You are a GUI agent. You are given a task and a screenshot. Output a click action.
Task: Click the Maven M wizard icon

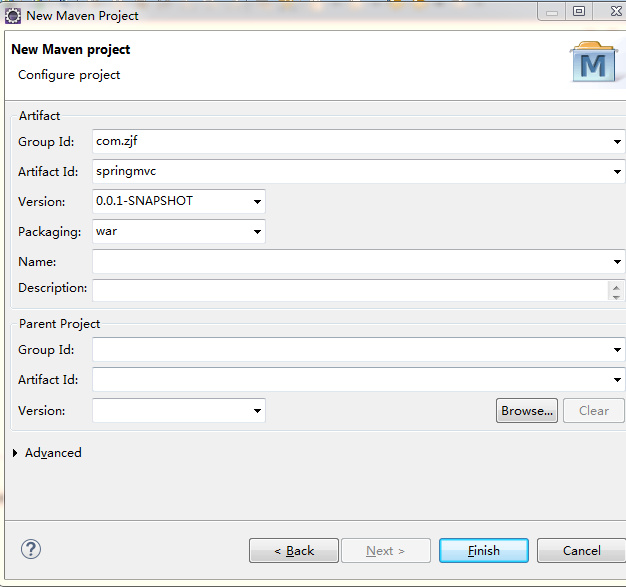pyautogui.click(x=594, y=62)
